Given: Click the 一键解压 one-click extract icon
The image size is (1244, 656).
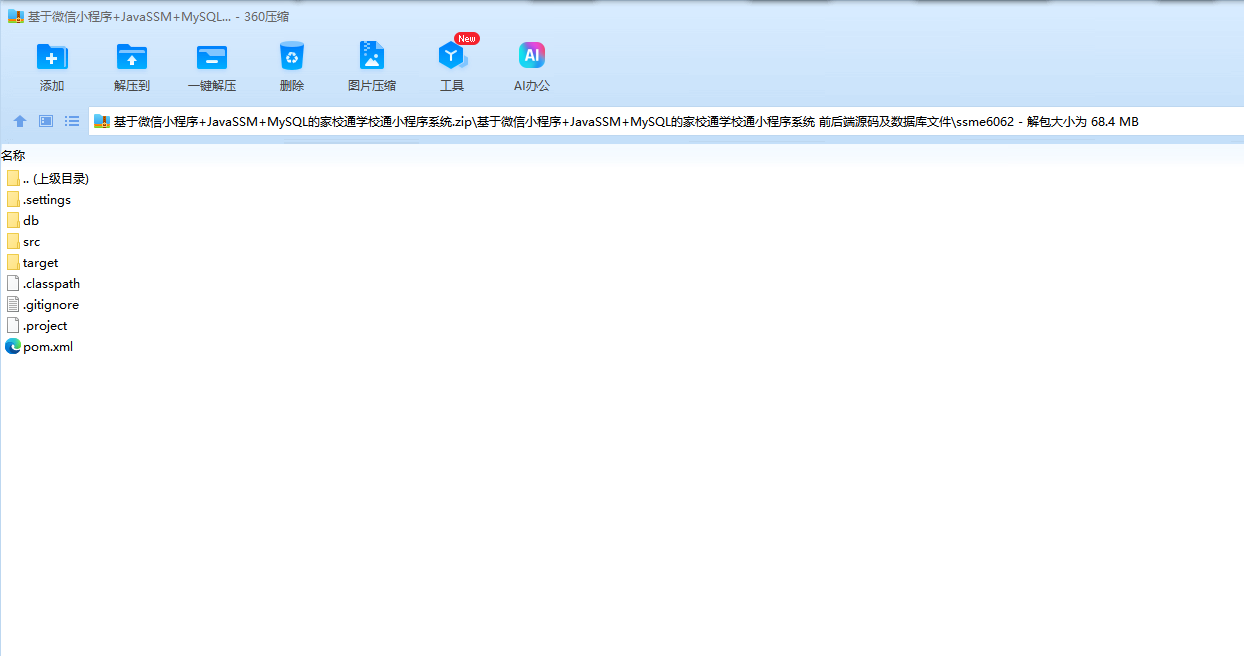Looking at the screenshot, I should [212, 57].
